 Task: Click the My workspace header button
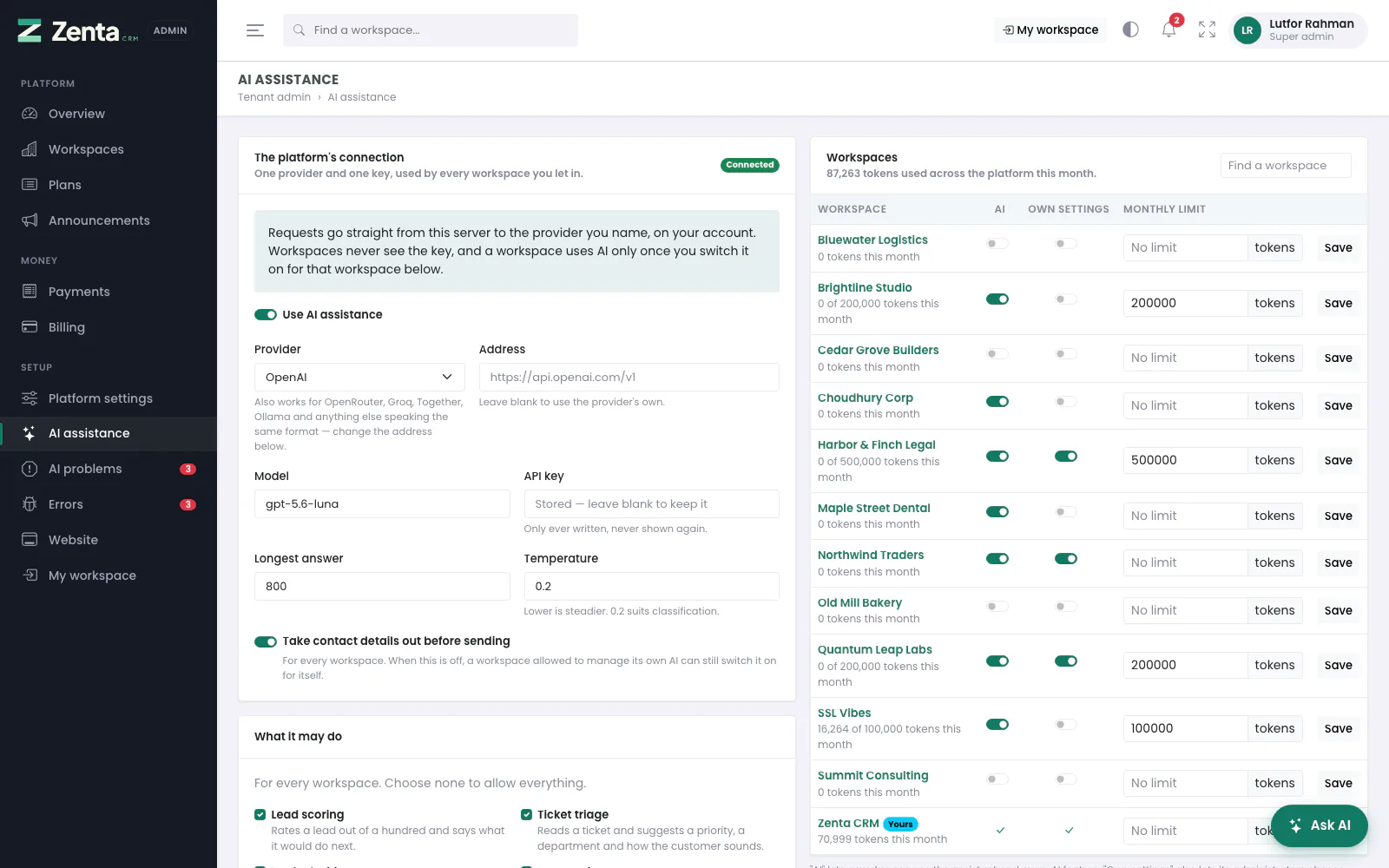point(1050,30)
